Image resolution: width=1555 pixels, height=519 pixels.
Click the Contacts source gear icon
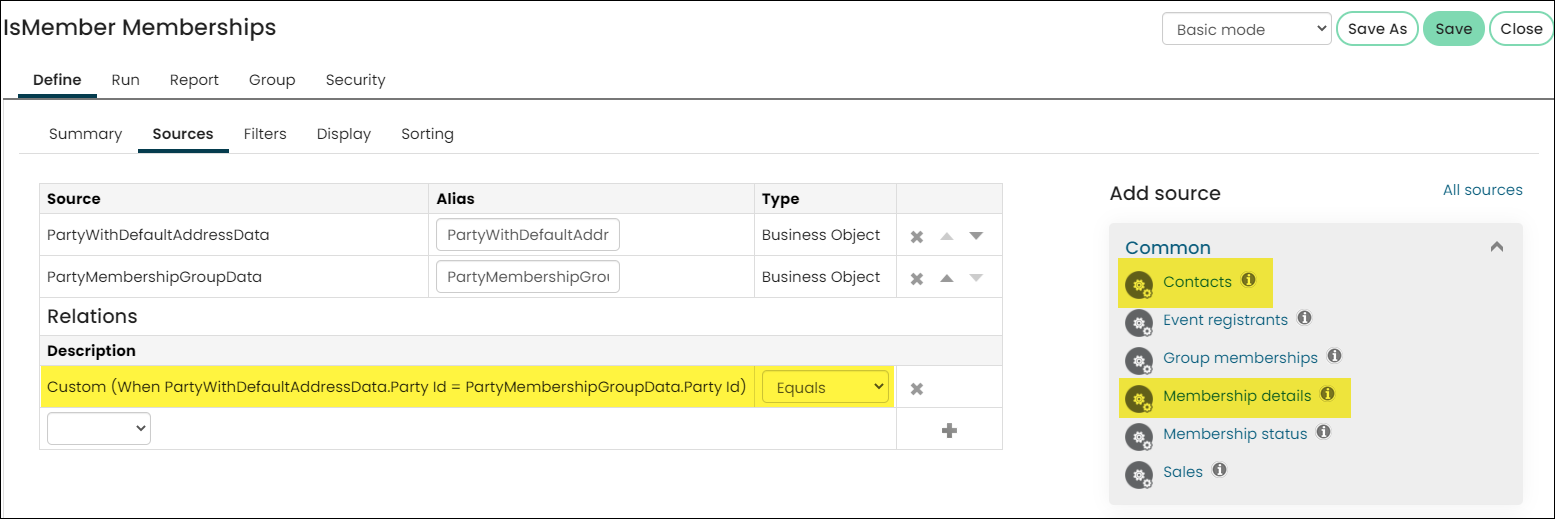1139,286
